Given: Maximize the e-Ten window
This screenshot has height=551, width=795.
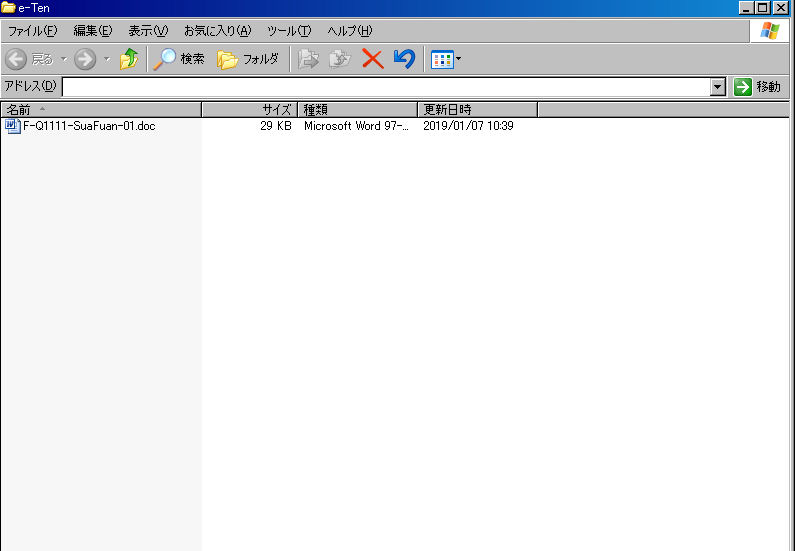Looking at the screenshot, I should [763, 8].
